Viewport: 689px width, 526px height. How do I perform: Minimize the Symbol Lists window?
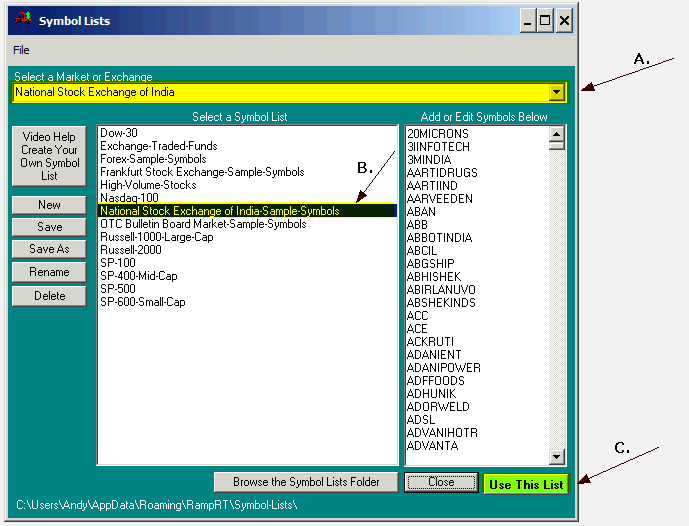527,21
